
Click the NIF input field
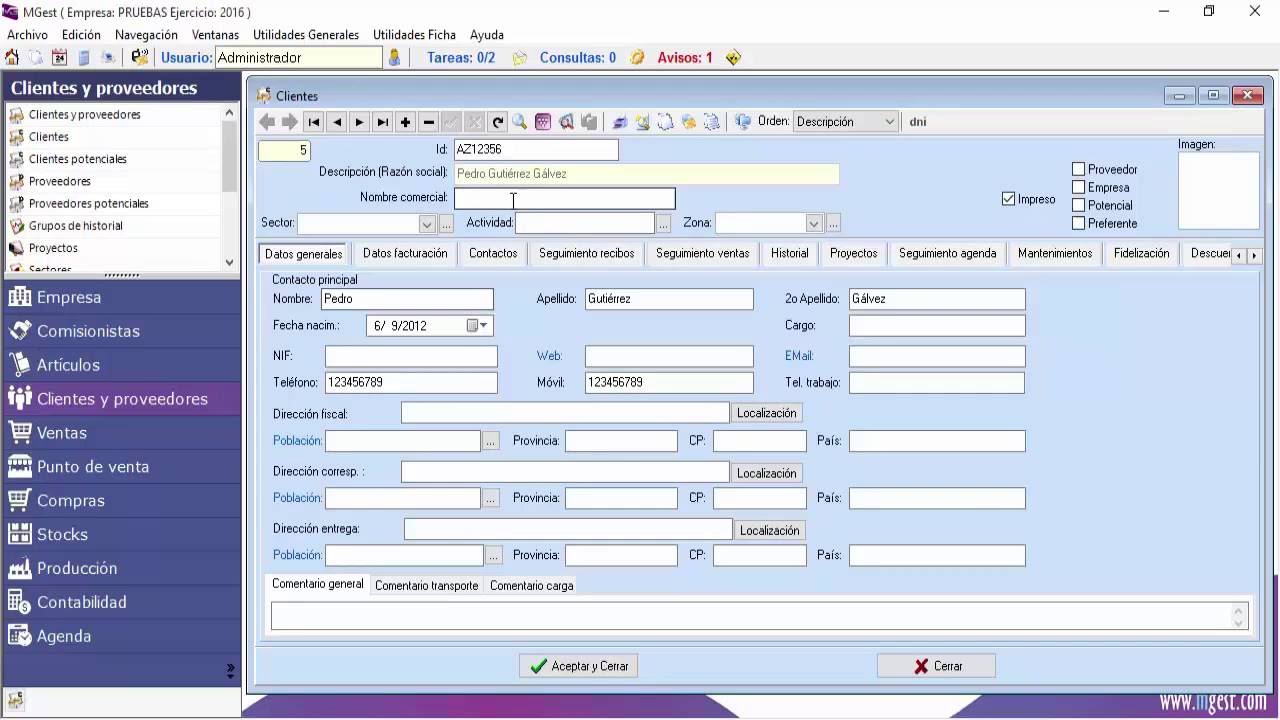(411, 356)
